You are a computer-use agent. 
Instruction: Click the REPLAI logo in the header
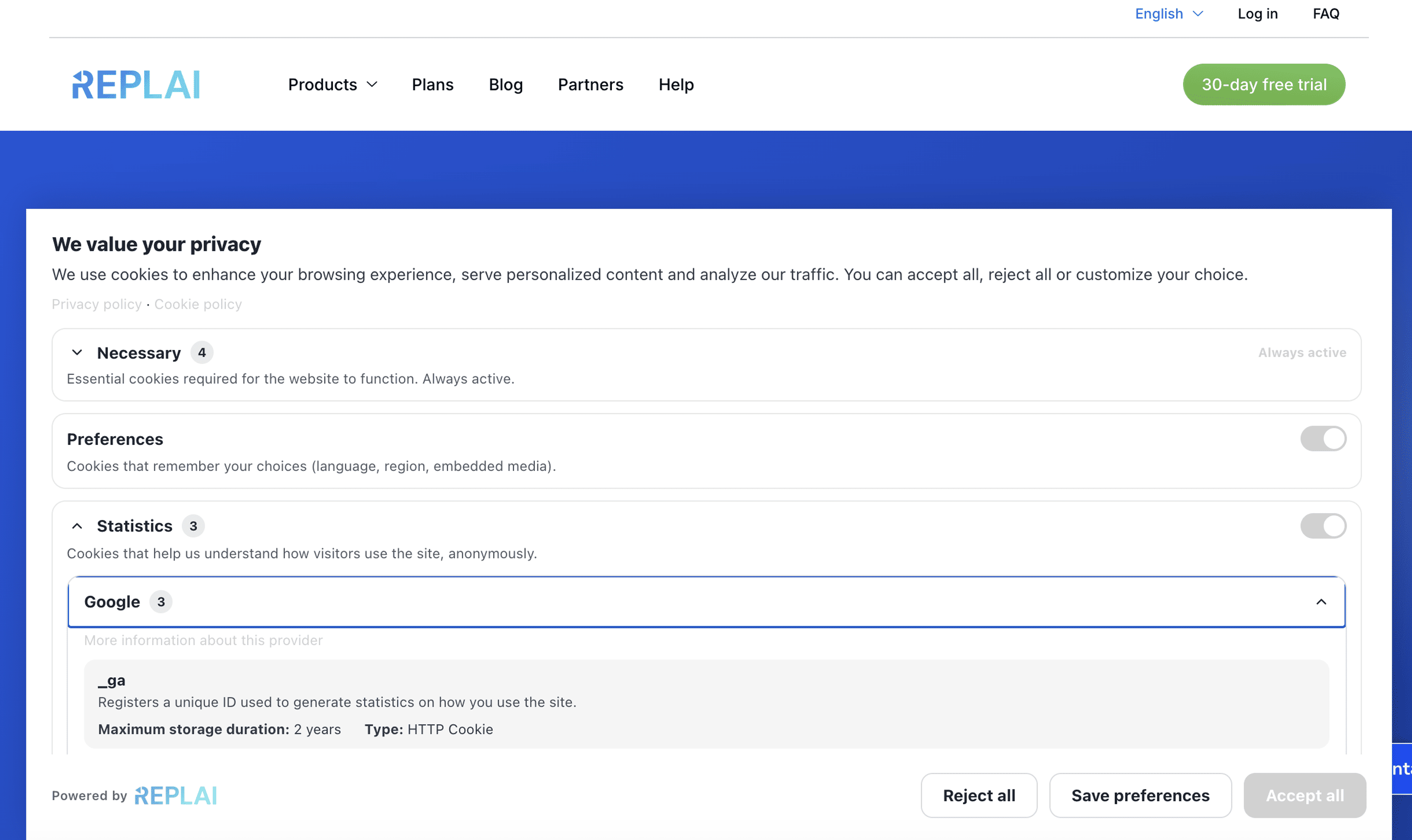click(x=136, y=85)
